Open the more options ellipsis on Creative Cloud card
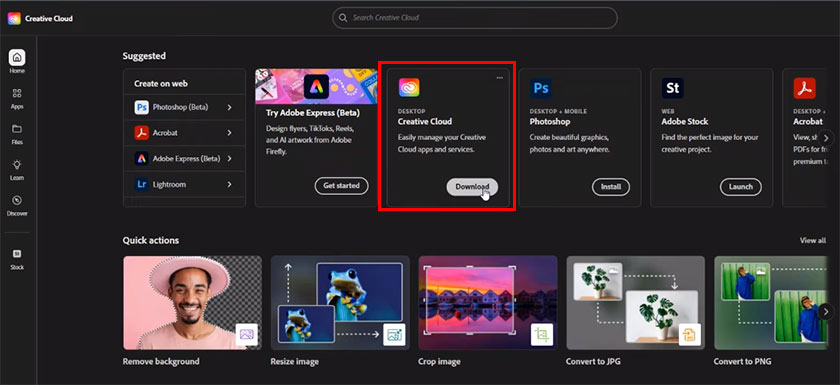840x385 pixels. pyautogui.click(x=499, y=78)
